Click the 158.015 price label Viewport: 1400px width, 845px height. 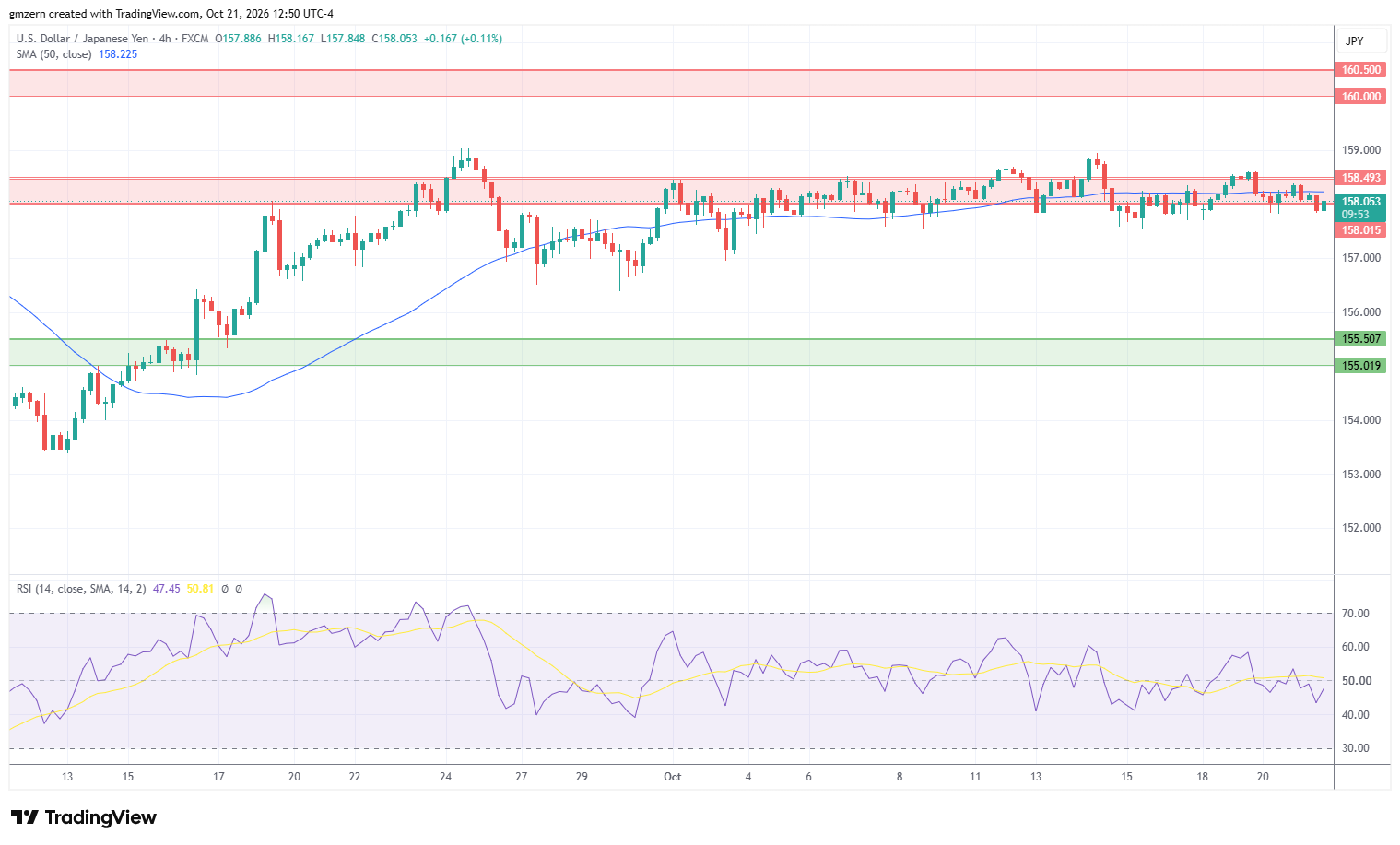click(x=1360, y=230)
